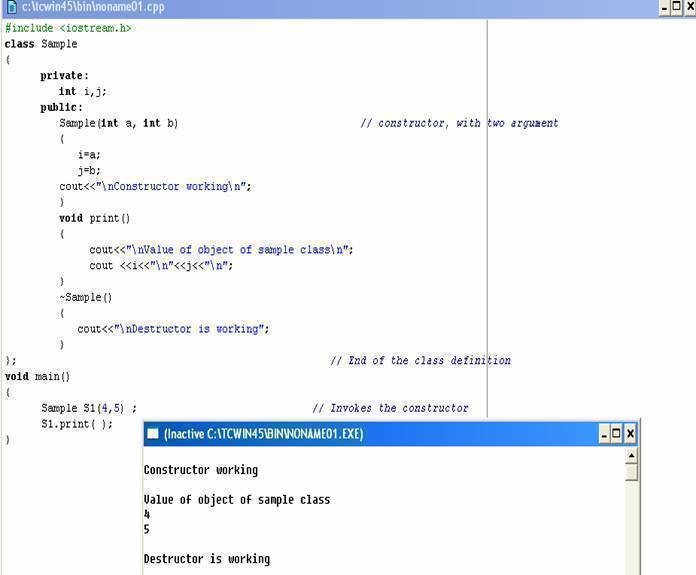Image resolution: width=696 pixels, height=575 pixels.
Task: Click on 'class Sample' declaration line
Action: click(x=41, y=44)
